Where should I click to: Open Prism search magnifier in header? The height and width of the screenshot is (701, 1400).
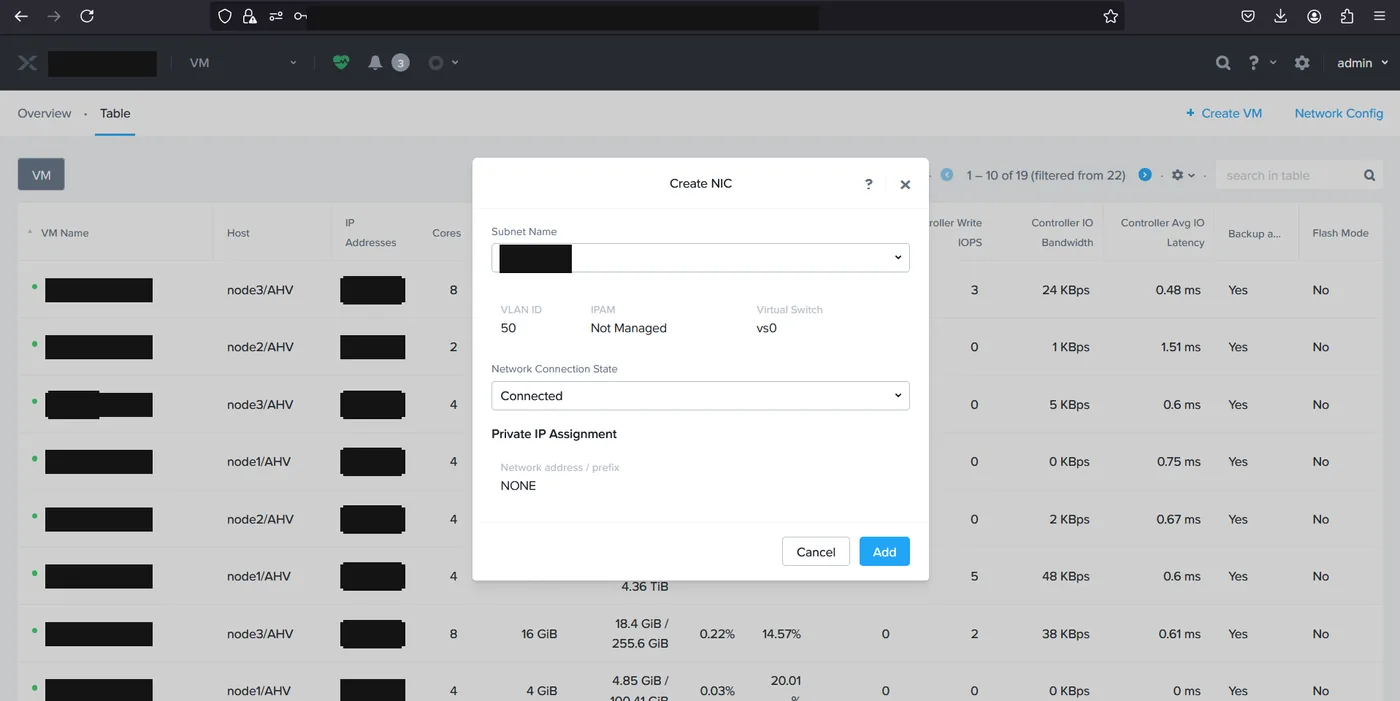pos(1223,62)
